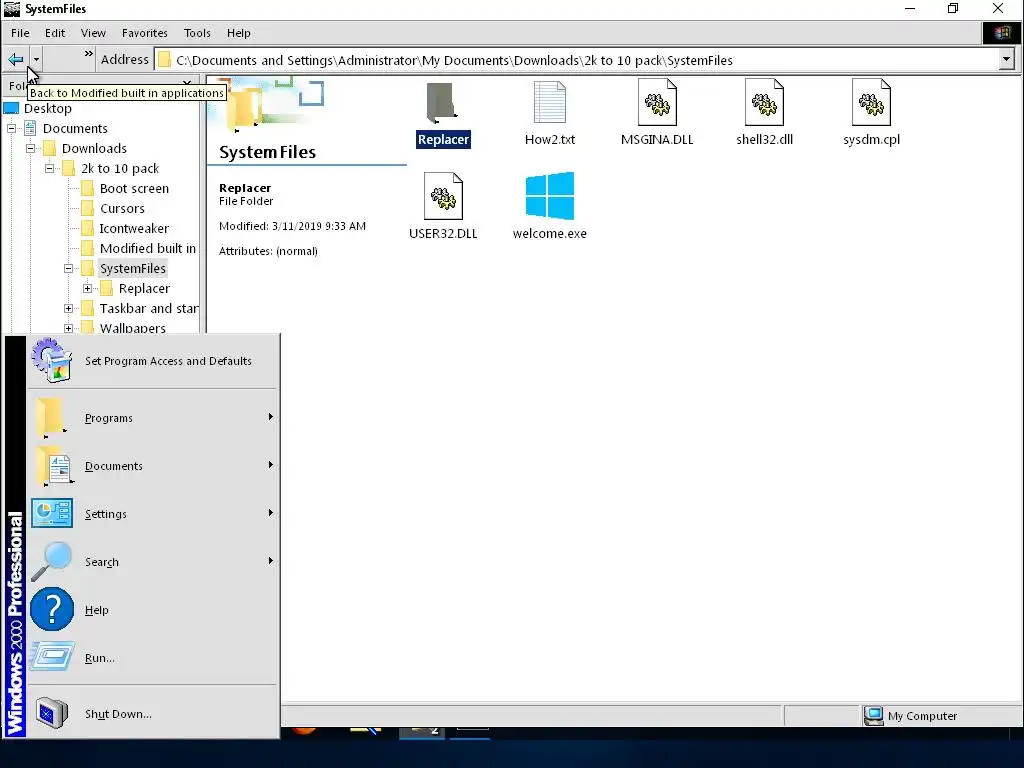Select Documents in the folder tree
The width and height of the screenshot is (1024, 768).
(x=75, y=129)
